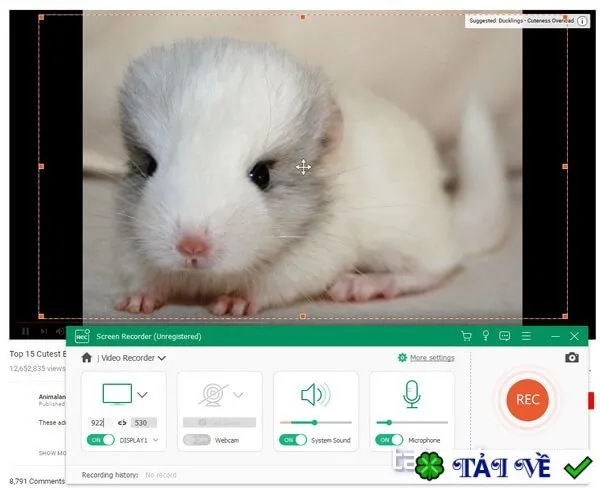This screenshot has height=488, width=600.
Task: Open the hamburger menu icon
Action: point(526,336)
